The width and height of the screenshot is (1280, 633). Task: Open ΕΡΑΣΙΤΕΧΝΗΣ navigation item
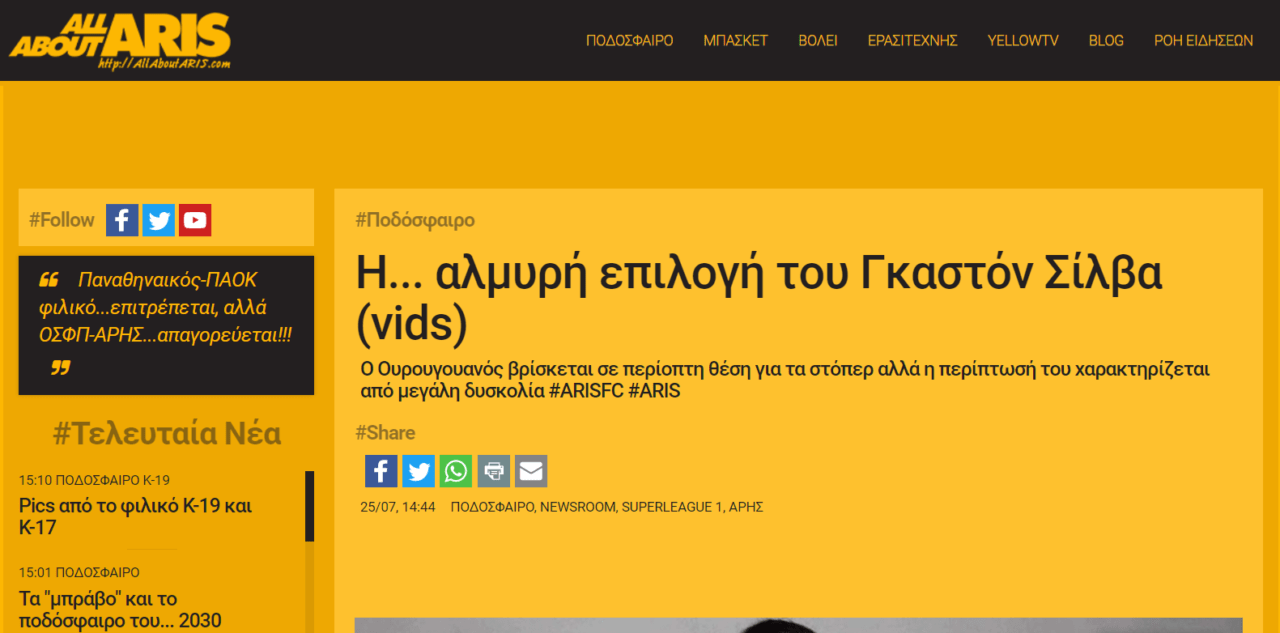[x=912, y=41]
